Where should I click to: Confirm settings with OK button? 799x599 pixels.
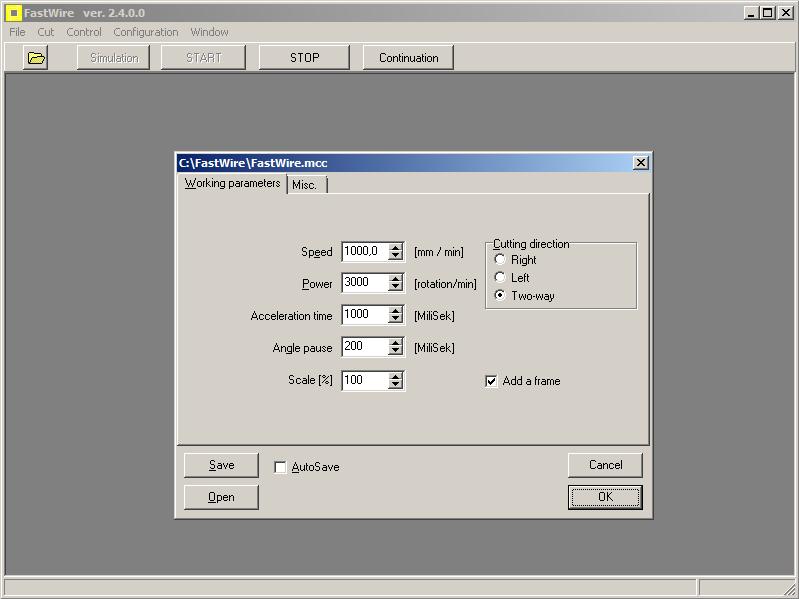(x=605, y=497)
